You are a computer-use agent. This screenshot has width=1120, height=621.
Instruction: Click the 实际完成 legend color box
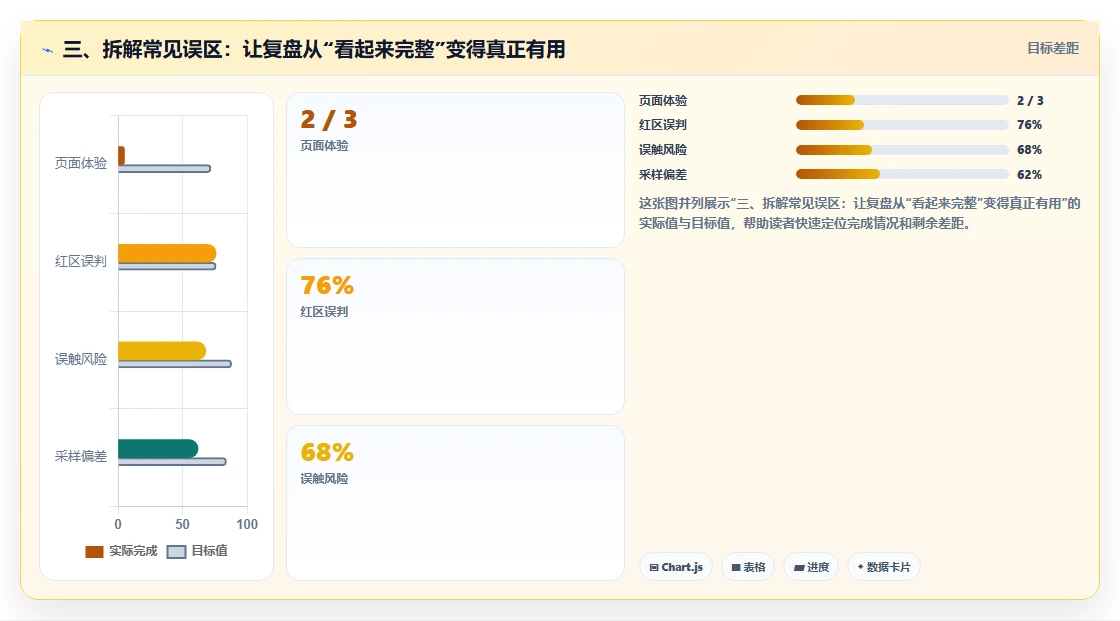(x=94, y=552)
